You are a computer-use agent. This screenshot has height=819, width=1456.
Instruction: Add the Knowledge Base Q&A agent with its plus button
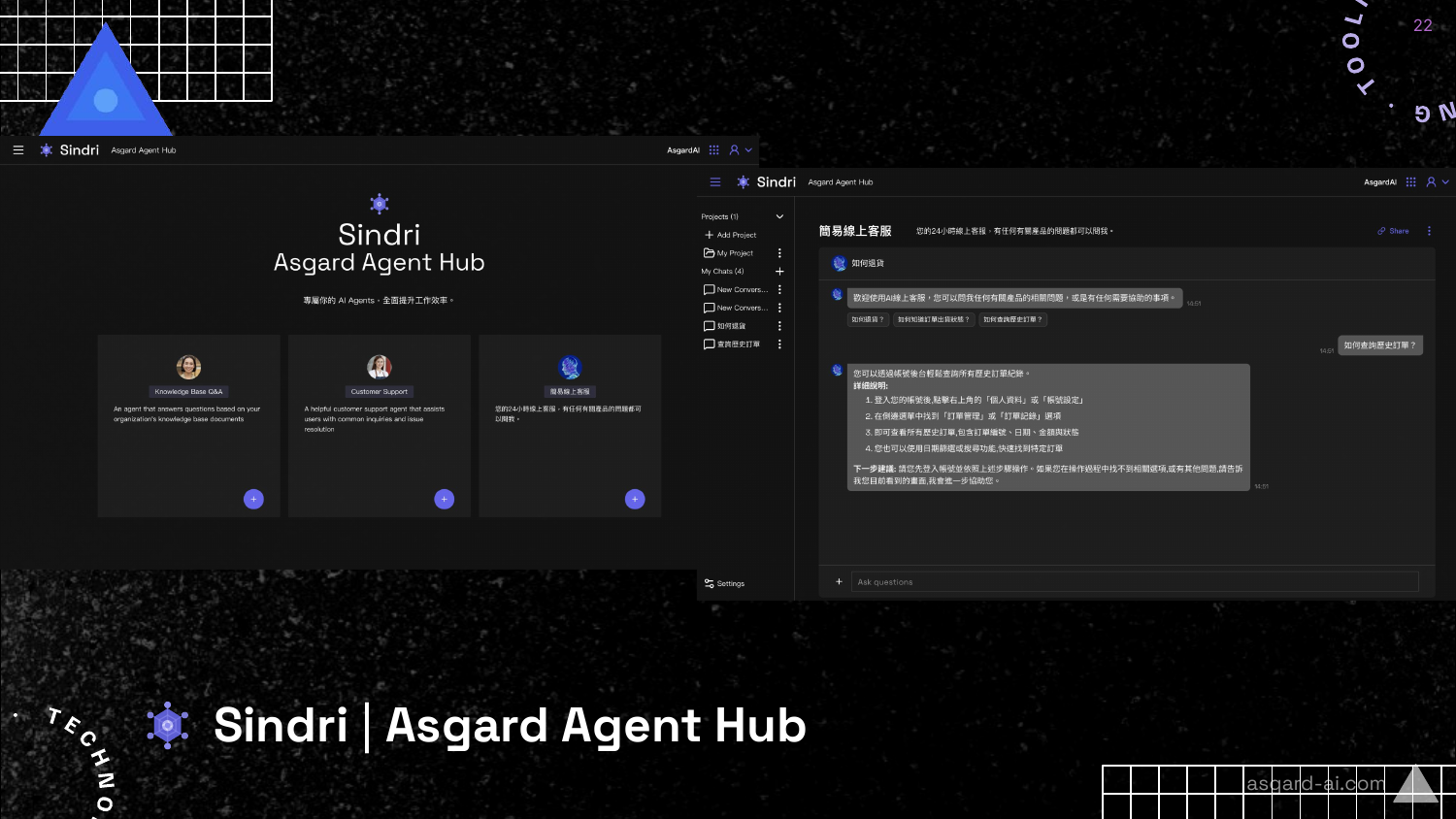point(253,499)
